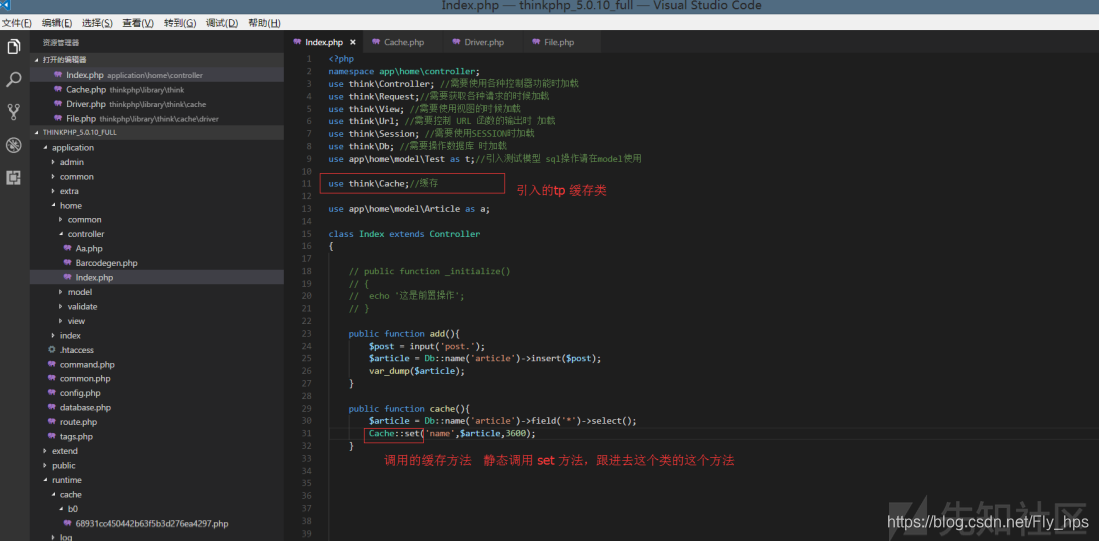
Task: Open command.php file
Action: coord(87,364)
